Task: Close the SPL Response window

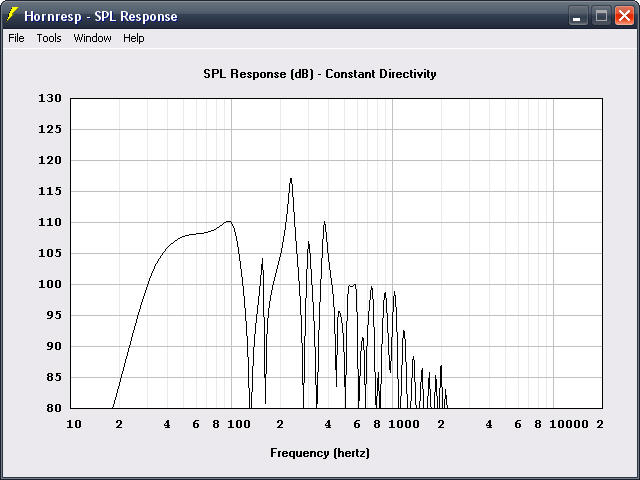Action: point(624,16)
